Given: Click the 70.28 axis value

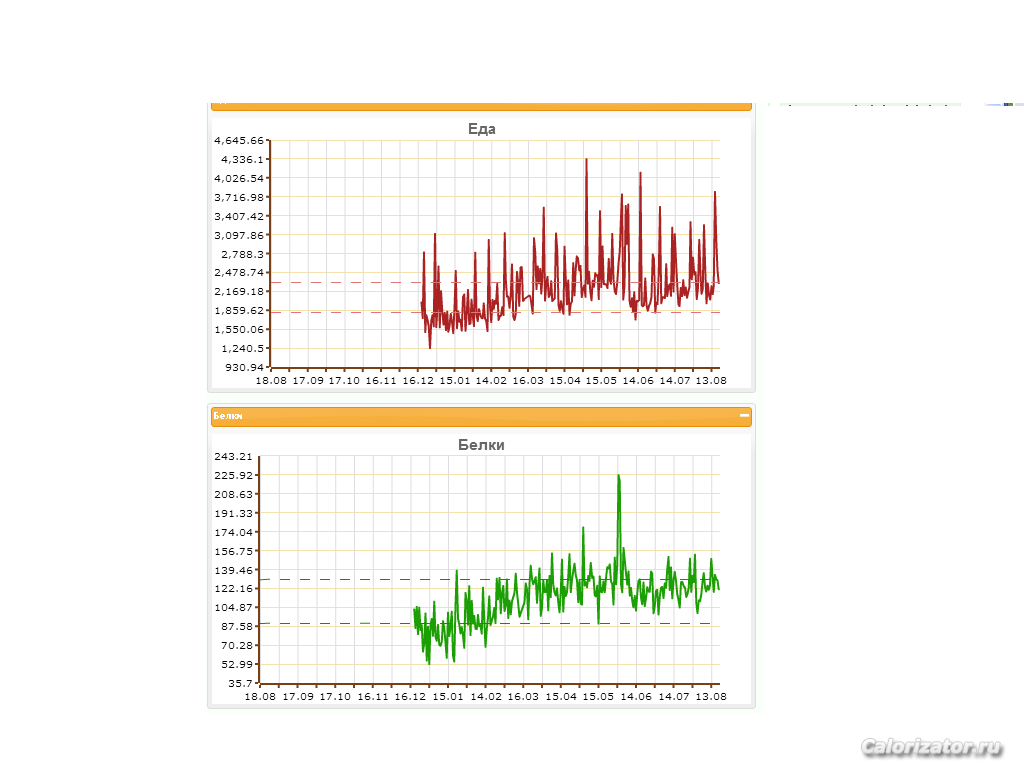Looking at the screenshot, I should coord(236,645).
